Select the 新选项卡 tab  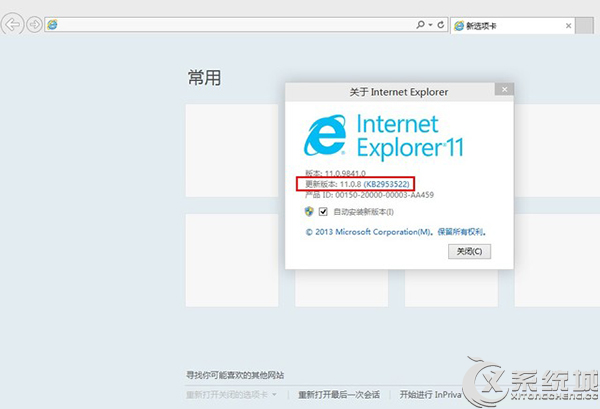513,26
